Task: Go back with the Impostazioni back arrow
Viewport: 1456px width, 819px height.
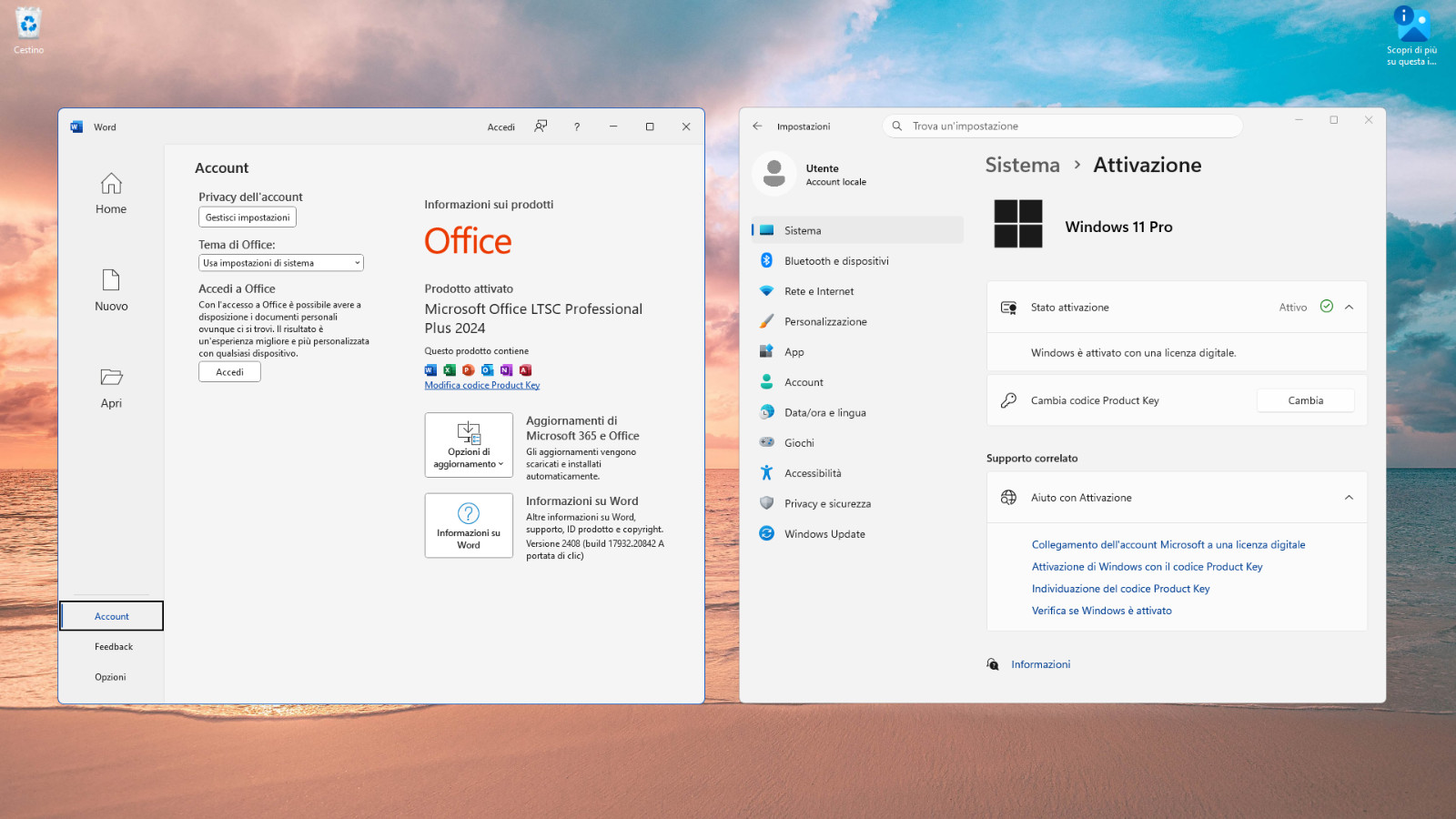Action: 757,126
